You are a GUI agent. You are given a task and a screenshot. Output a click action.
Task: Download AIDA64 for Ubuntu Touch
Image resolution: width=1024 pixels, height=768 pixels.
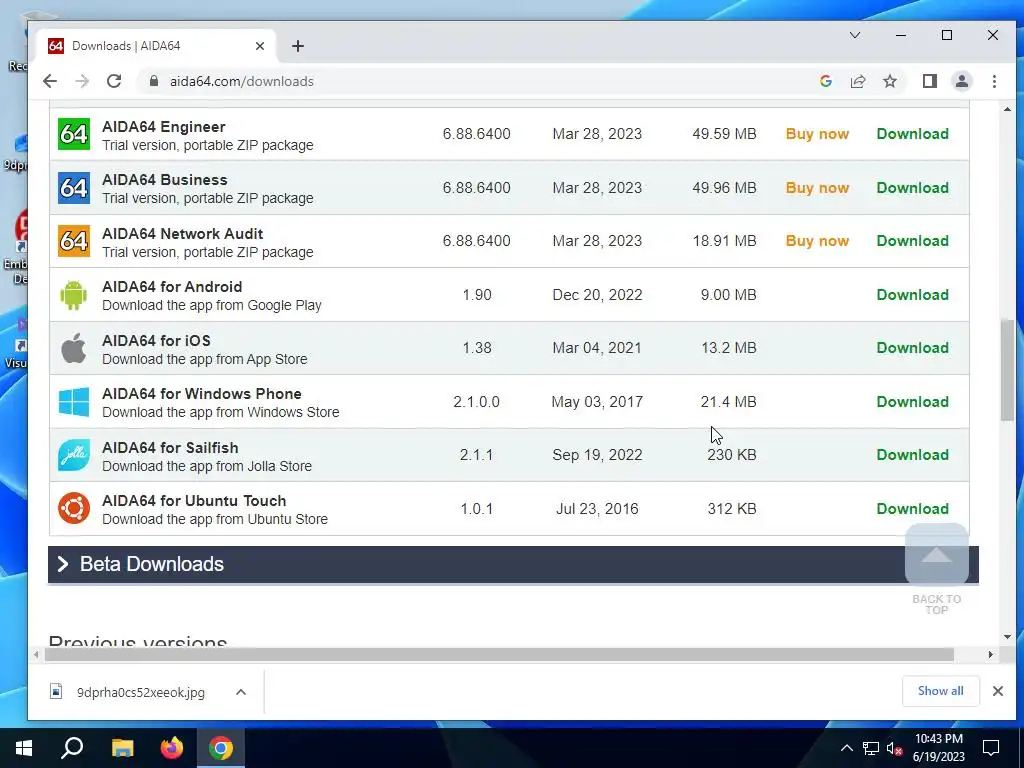click(x=912, y=509)
